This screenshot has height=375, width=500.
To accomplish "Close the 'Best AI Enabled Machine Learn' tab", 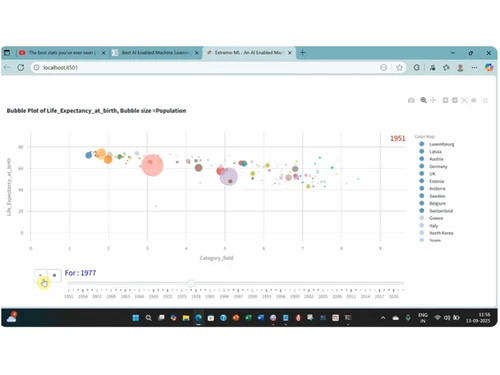I will 197,53.
